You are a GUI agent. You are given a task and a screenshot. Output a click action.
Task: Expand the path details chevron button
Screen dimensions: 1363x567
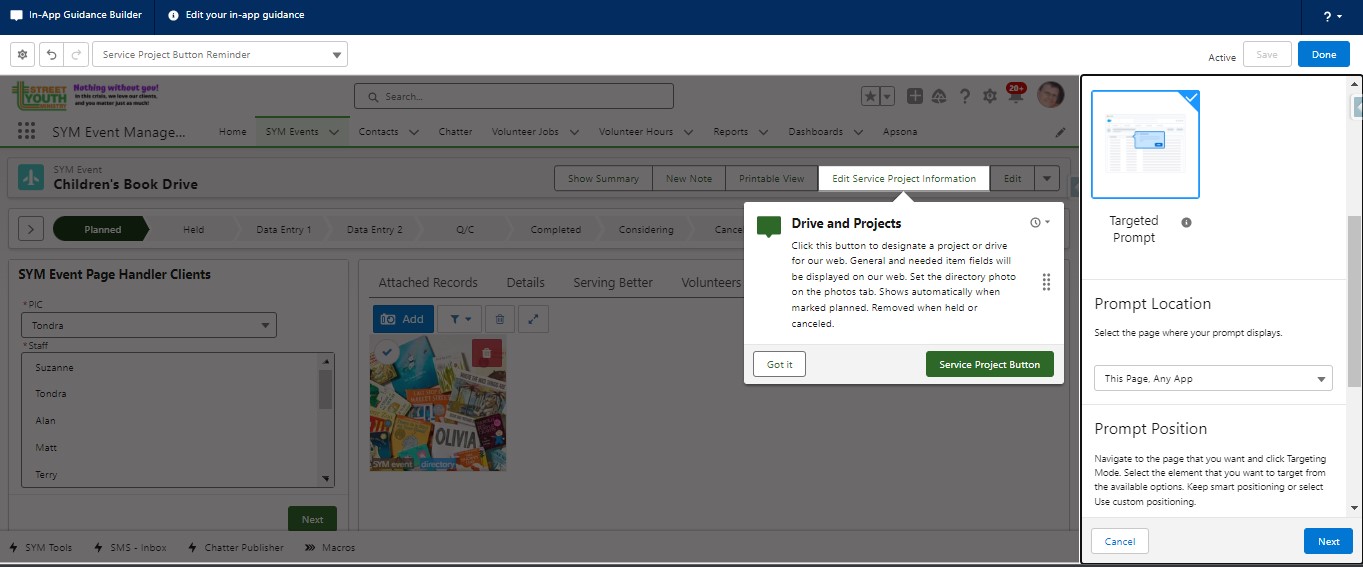coord(31,229)
